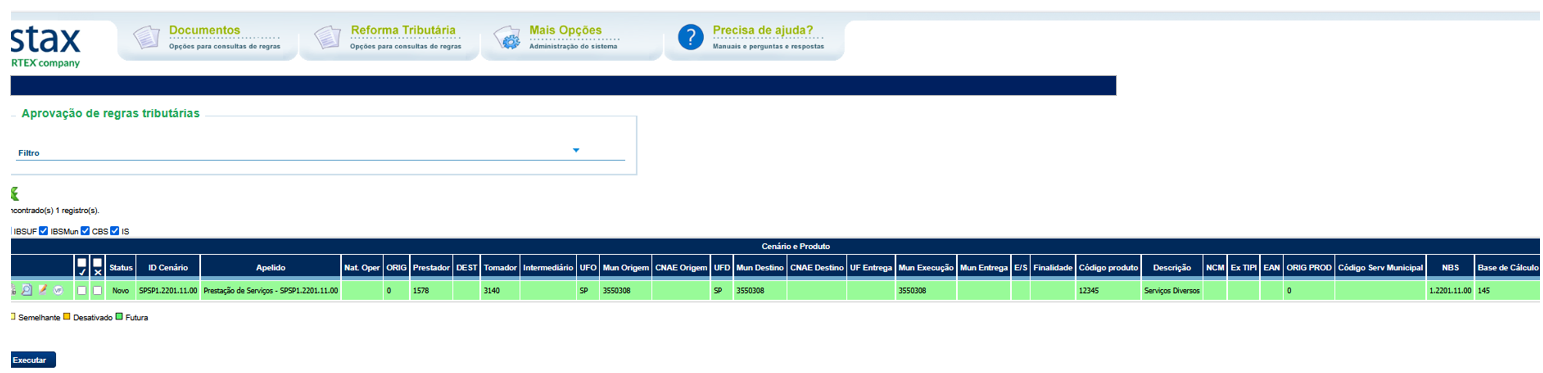Click the Nat. Oper column header
Screen dimensions: 1543x373
[x=362, y=268]
